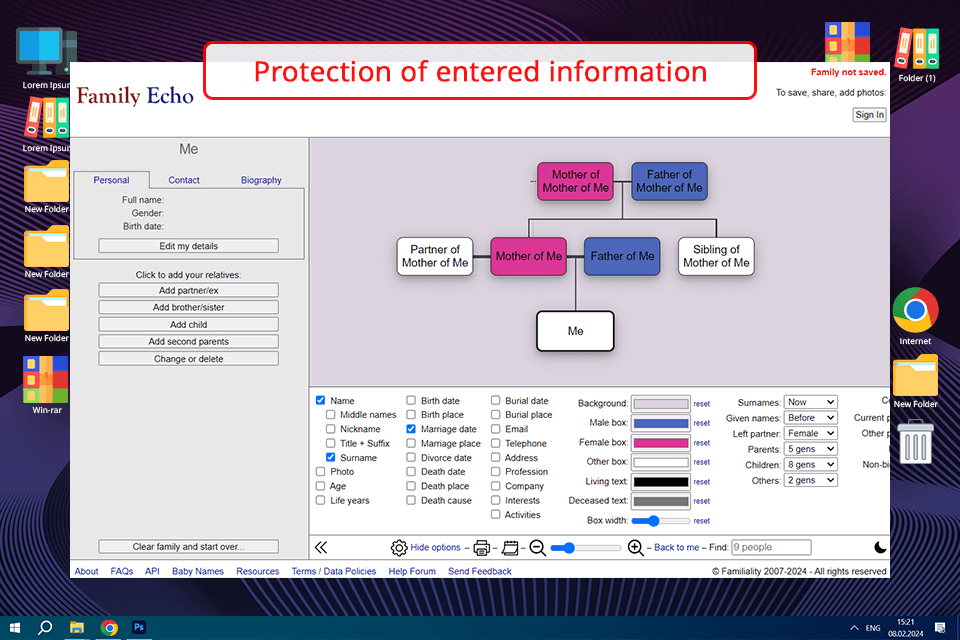The image size is (960, 640).
Task: Open the Others generations dropdown
Action: [811, 480]
